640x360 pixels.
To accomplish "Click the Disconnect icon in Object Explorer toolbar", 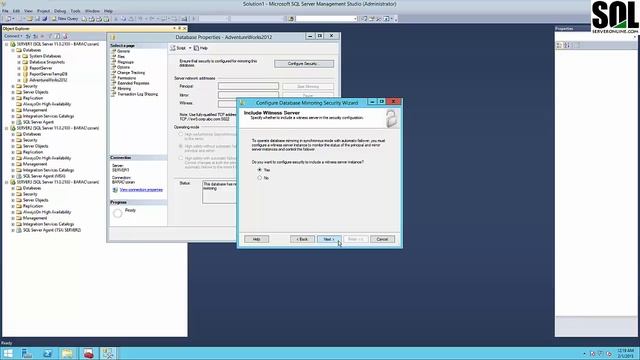I will tap(36, 36).
